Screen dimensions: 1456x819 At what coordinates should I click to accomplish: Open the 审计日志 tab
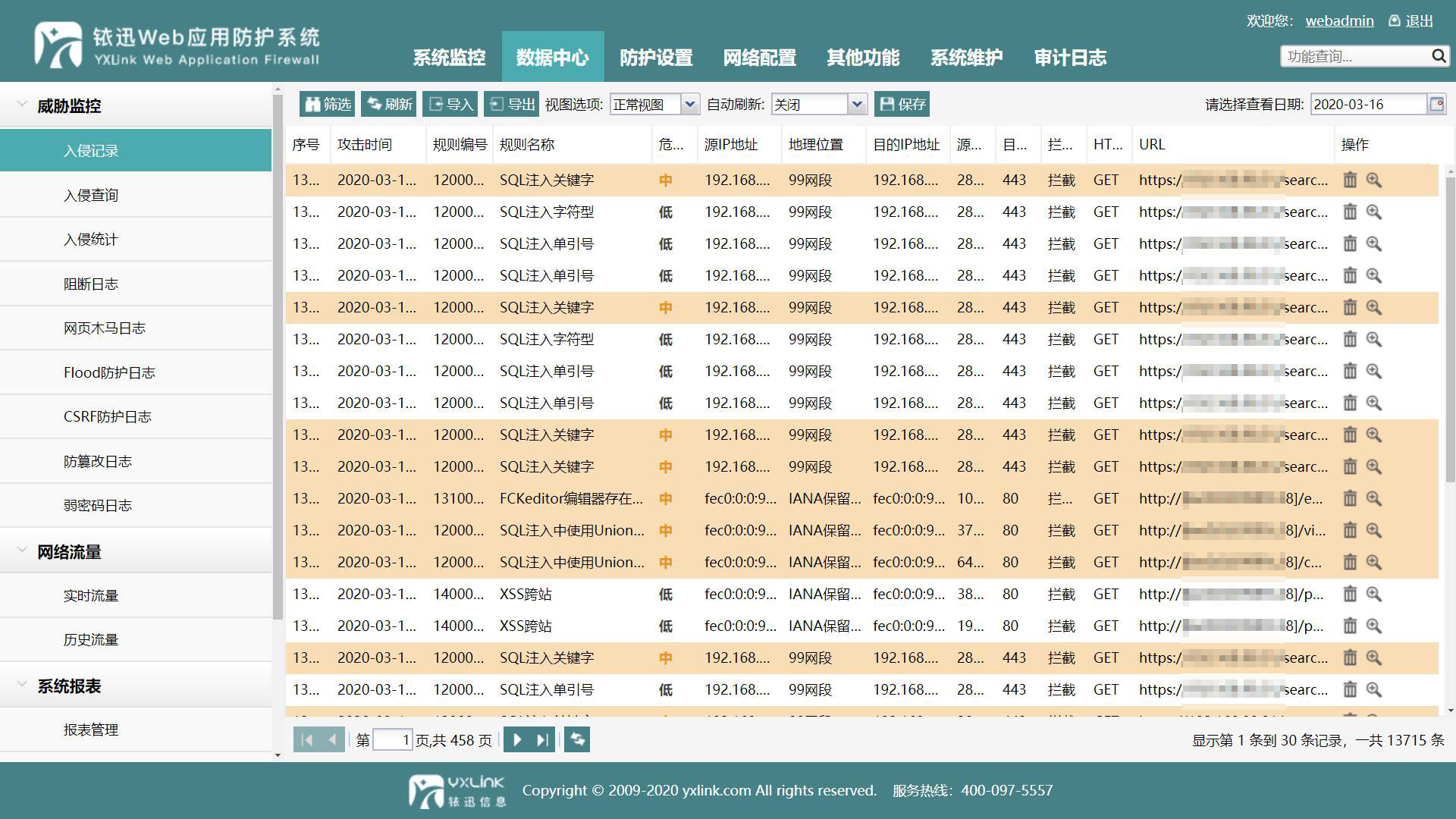coord(1070,58)
